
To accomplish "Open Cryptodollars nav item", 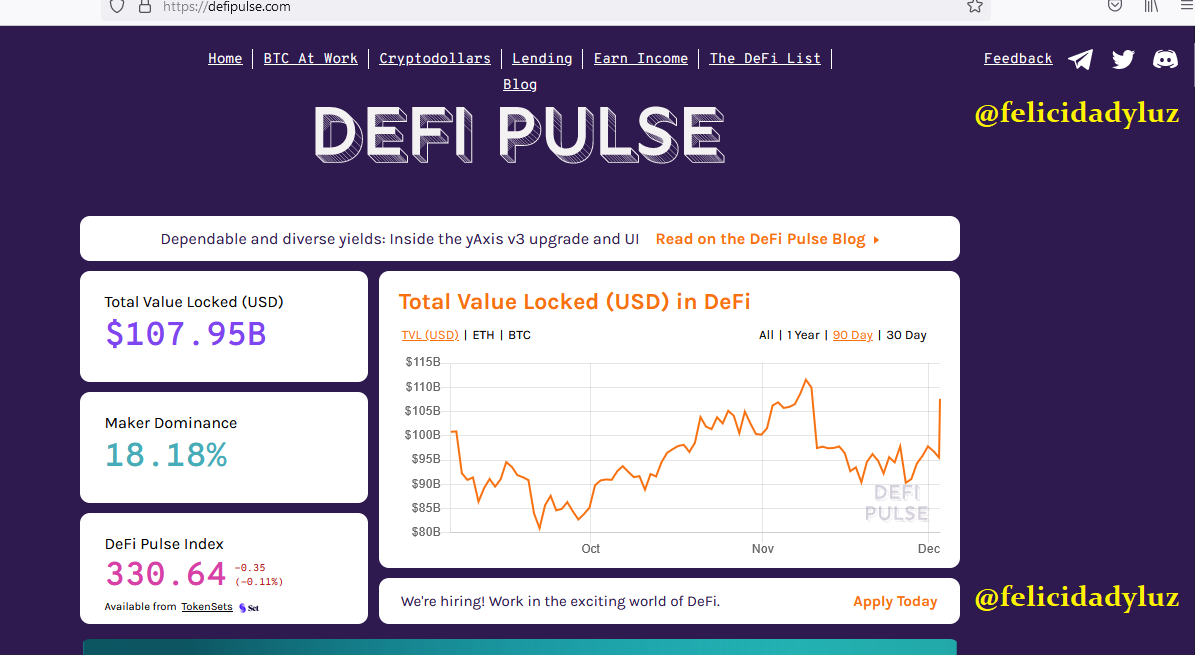I will tap(435, 59).
